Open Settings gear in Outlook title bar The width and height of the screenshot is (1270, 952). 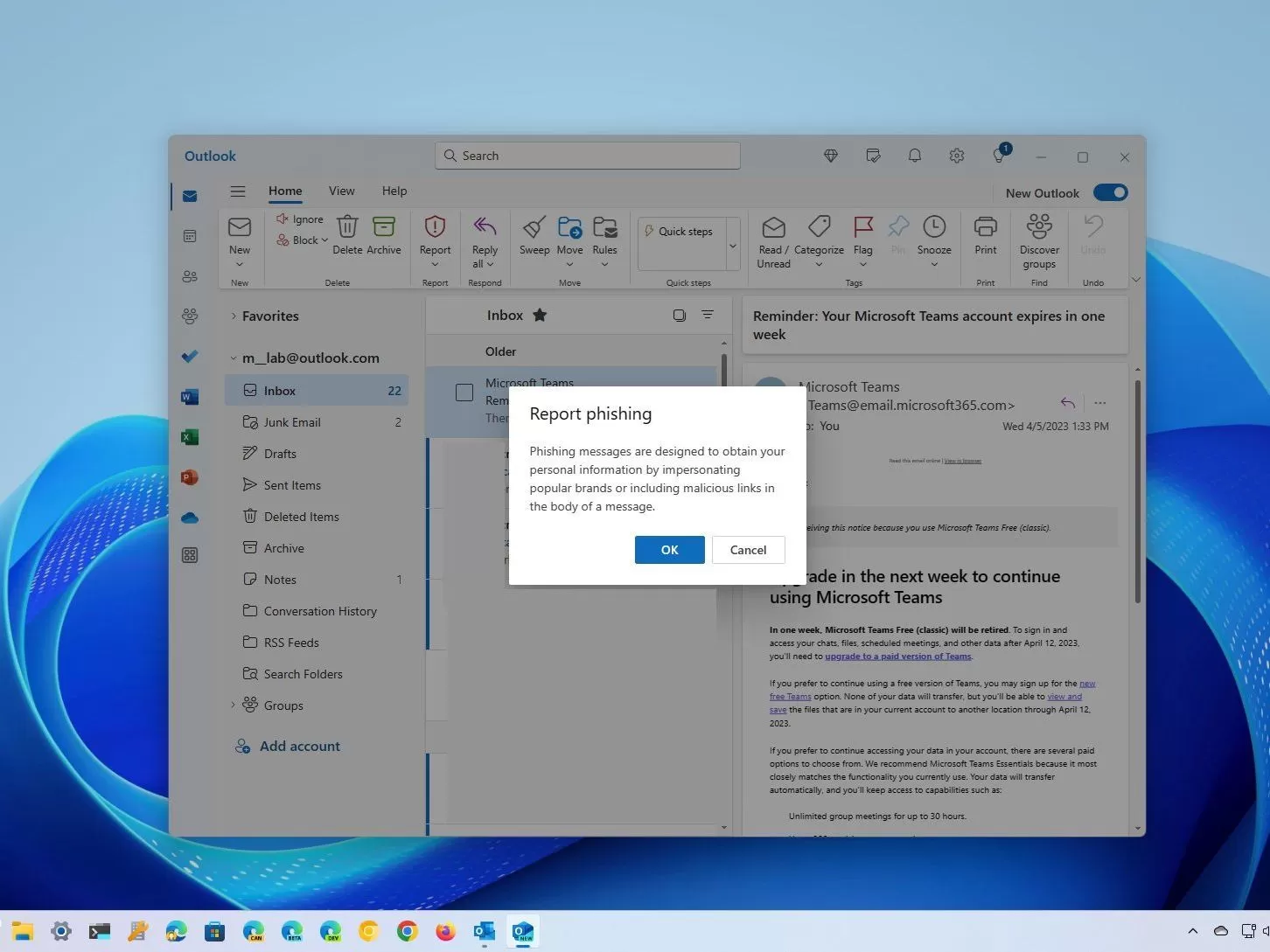click(x=956, y=156)
